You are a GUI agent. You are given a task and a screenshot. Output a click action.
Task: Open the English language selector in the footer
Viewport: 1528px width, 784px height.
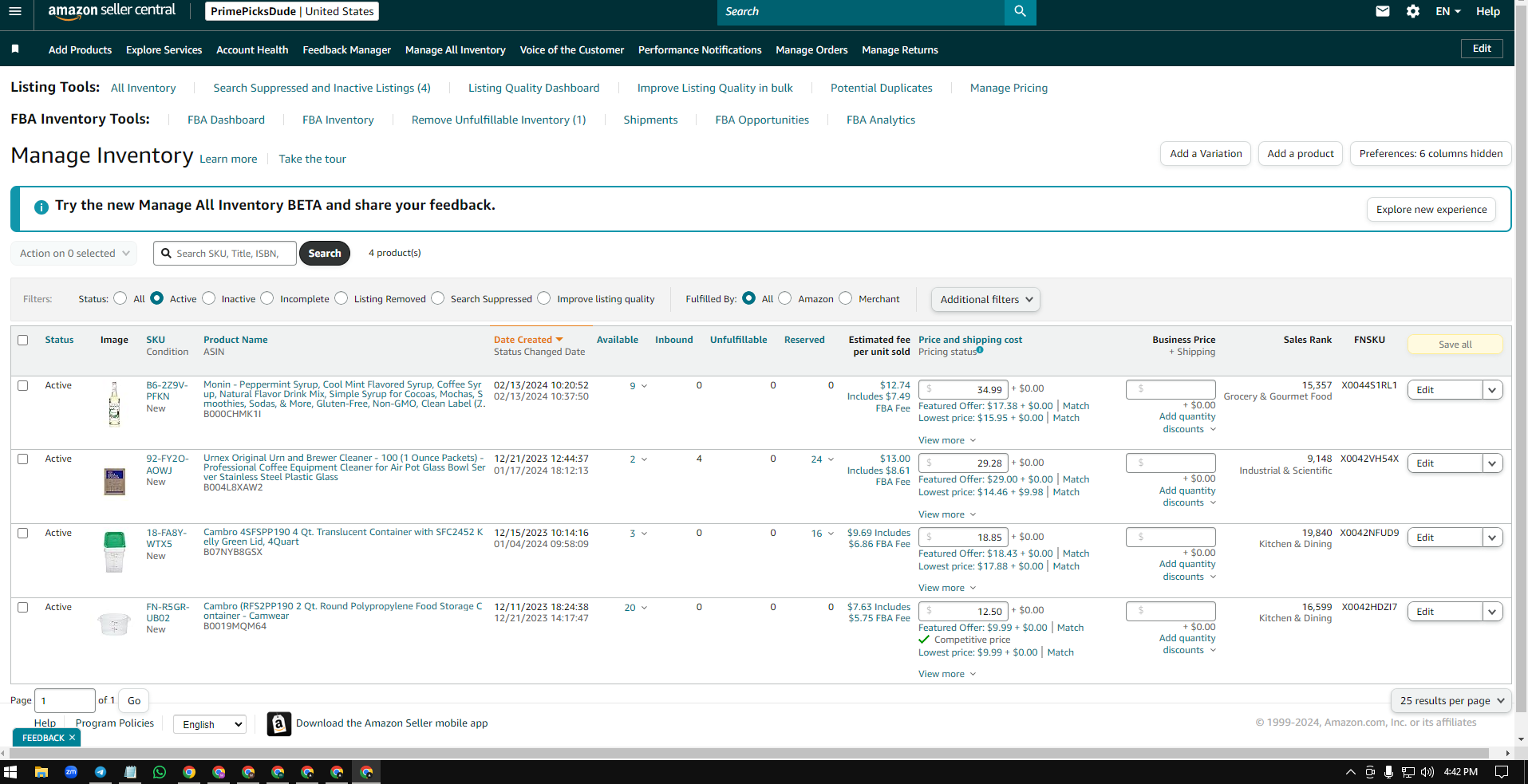coord(210,724)
